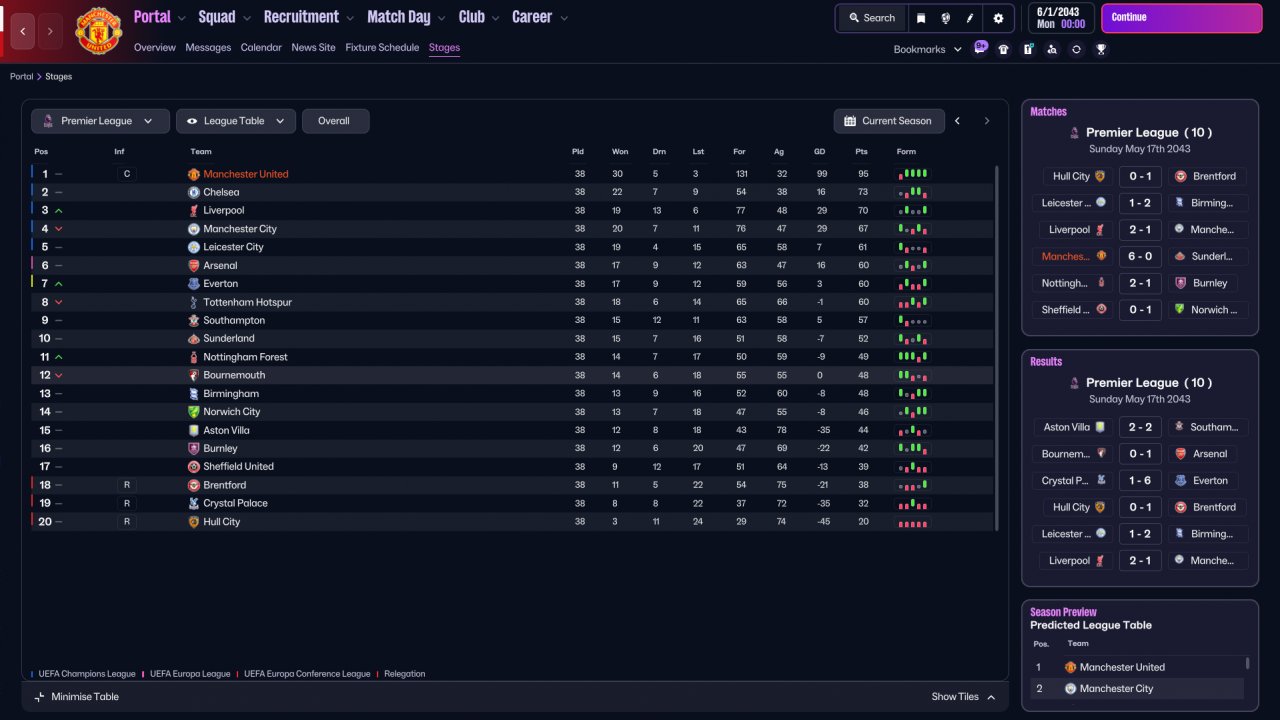Show previous season with the left chevron

[x=957, y=121]
